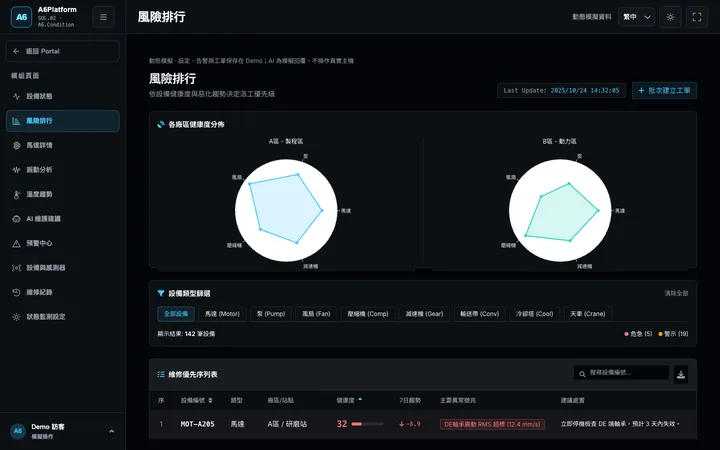Click the -8.9 downward trend value
This screenshot has width=720, height=450.
point(410,424)
